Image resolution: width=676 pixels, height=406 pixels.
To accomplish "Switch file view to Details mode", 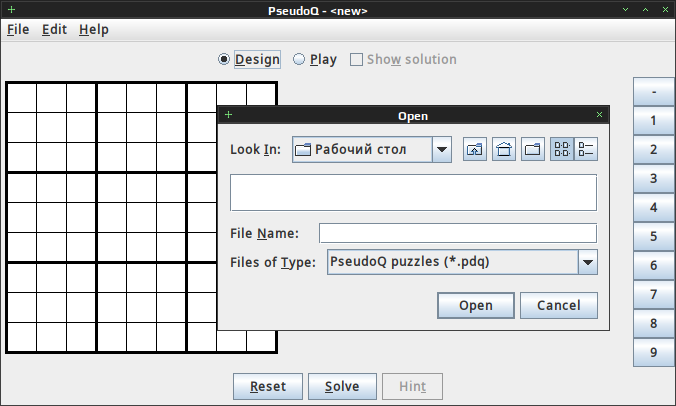I will (x=586, y=149).
